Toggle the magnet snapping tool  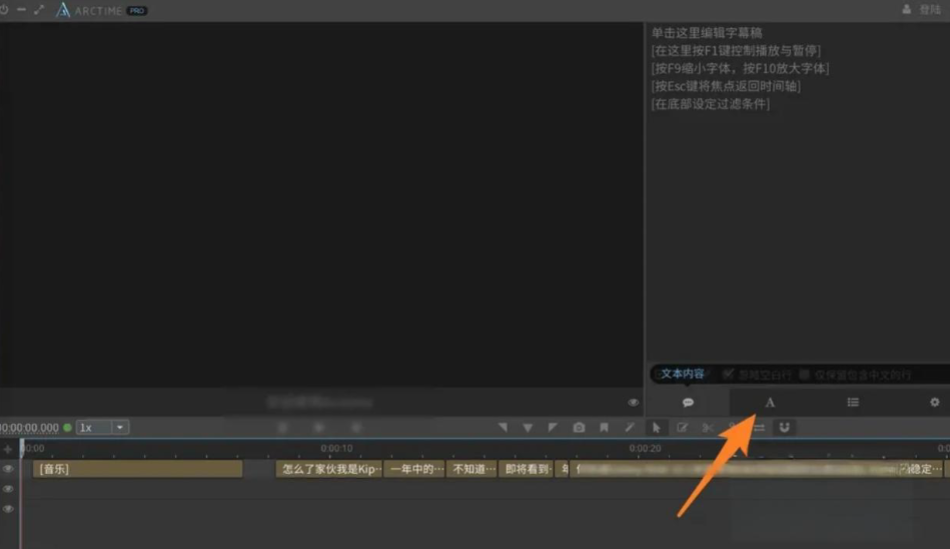tap(785, 427)
